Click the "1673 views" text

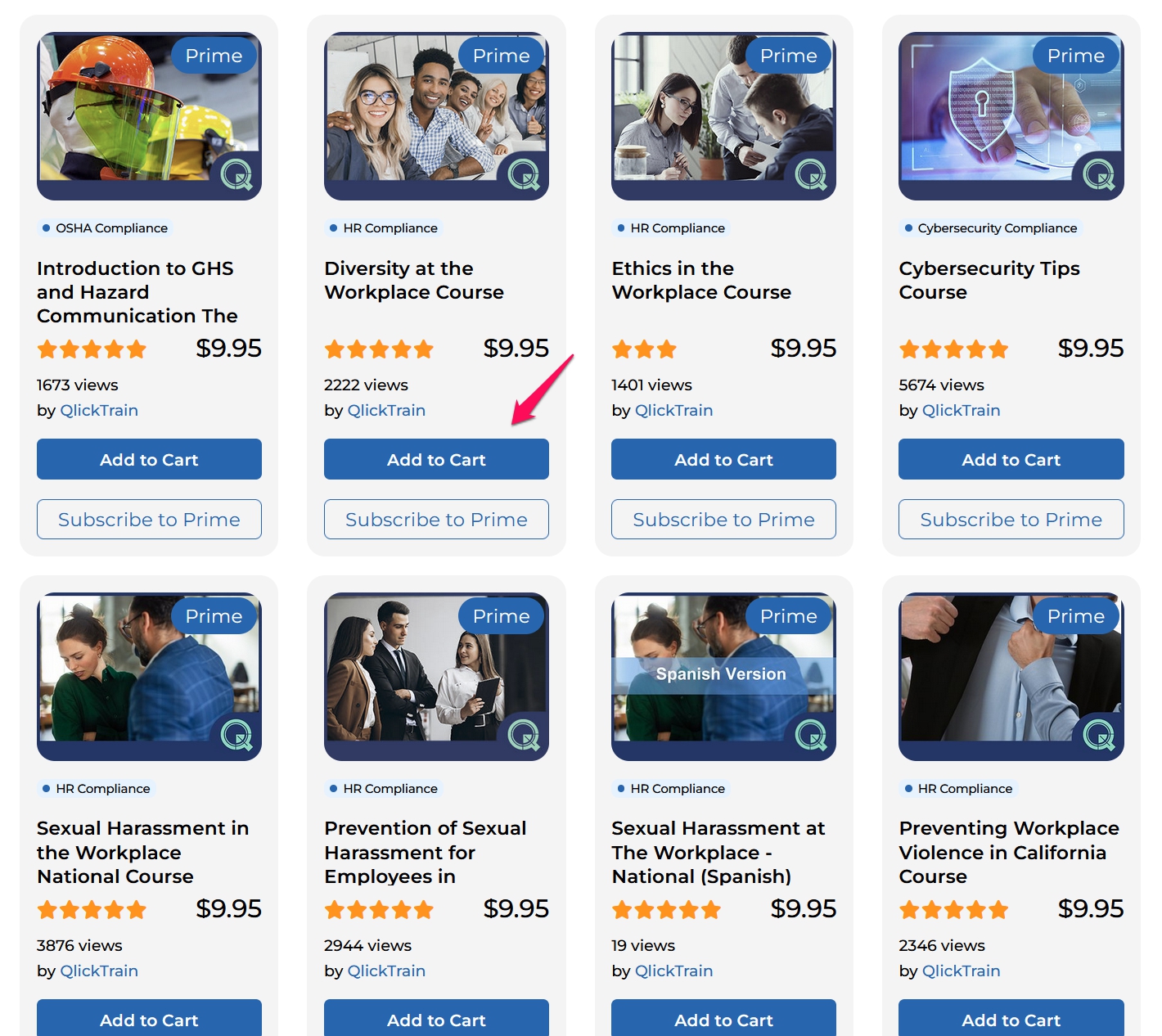point(78,385)
